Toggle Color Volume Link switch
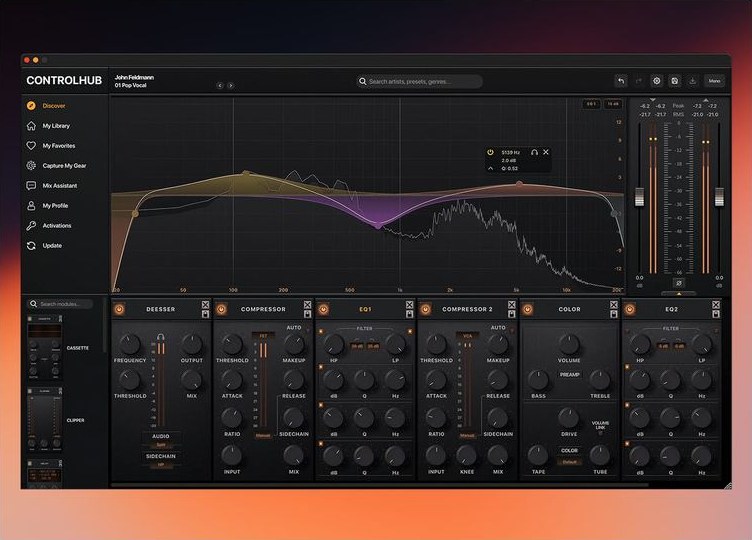The width and height of the screenshot is (752, 540). pyautogui.click(x=600, y=433)
